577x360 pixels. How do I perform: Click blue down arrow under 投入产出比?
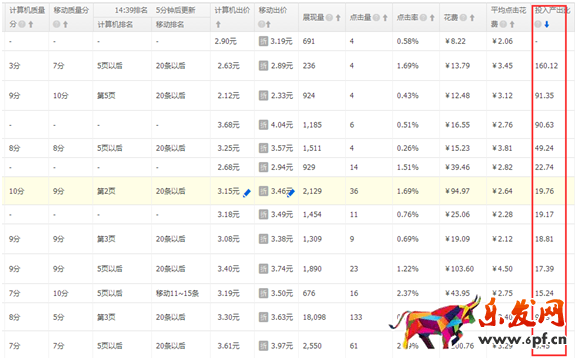pyautogui.click(x=547, y=25)
